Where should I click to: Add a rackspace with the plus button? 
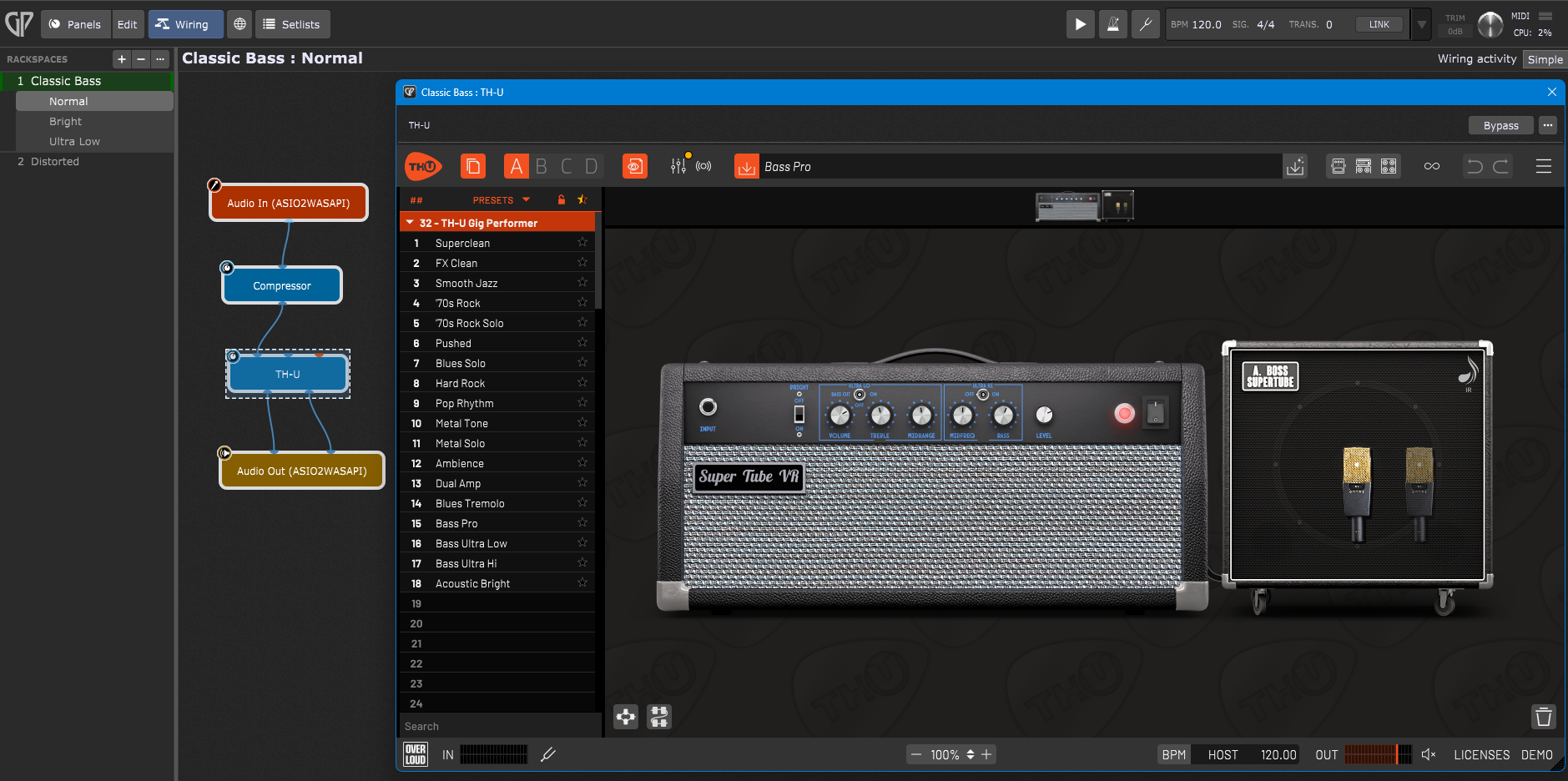click(x=122, y=59)
